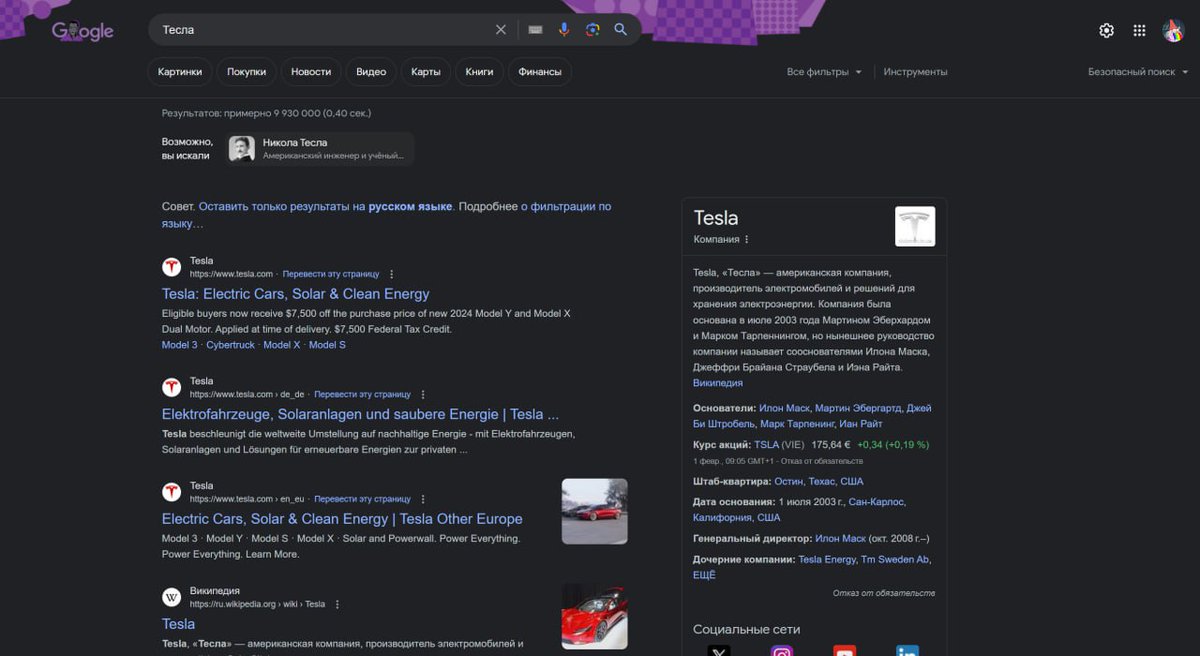1200x656 pixels.
Task: Open search by image (Google Lens) icon
Action: point(593,30)
